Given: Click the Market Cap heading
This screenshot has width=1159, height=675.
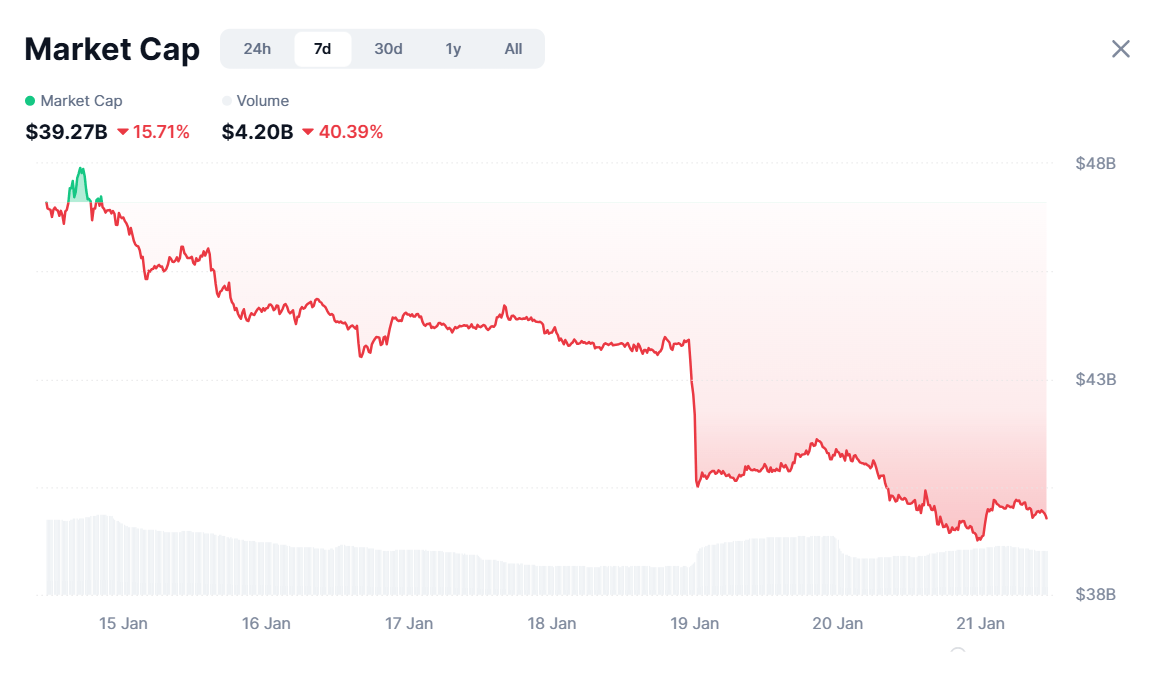Looking at the screenshot, I should click(112, 48).
